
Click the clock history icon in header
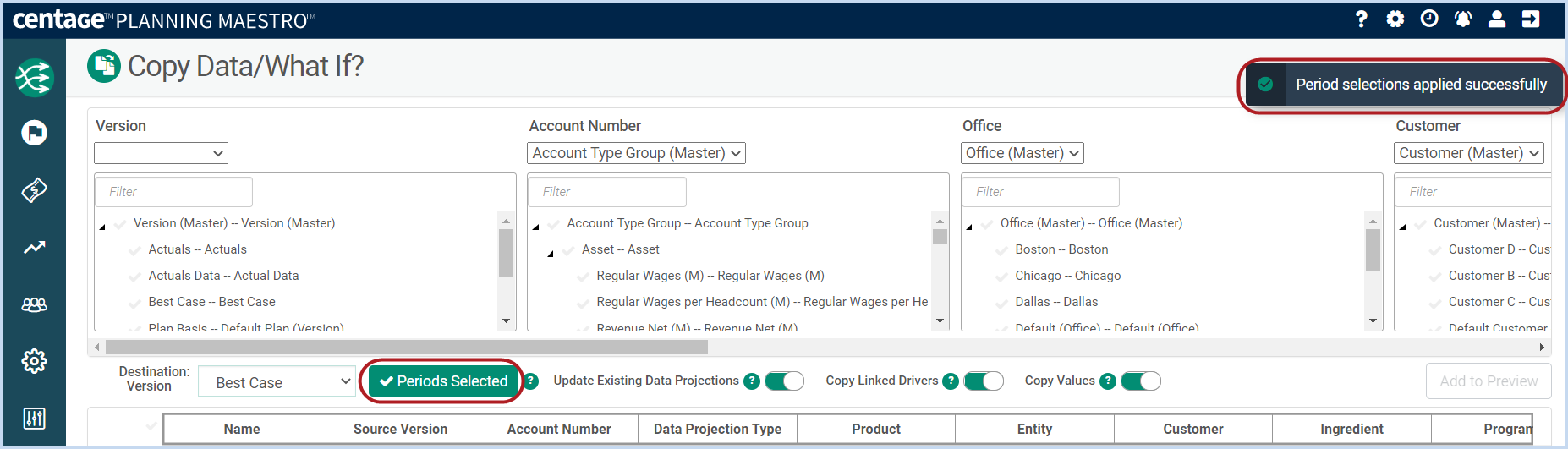point(1429,19)
